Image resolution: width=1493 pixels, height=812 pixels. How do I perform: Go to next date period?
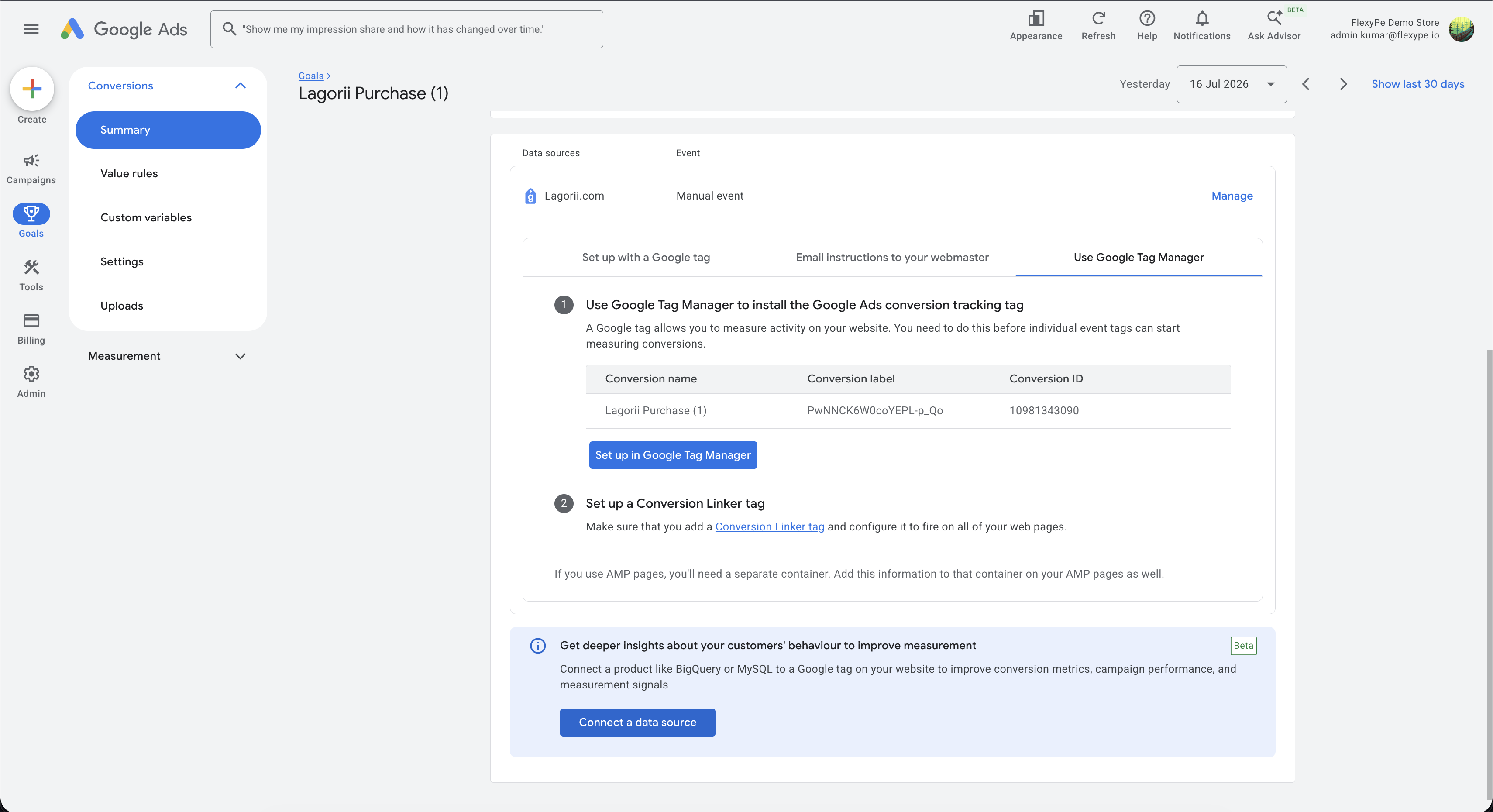tap(1343, 84)
